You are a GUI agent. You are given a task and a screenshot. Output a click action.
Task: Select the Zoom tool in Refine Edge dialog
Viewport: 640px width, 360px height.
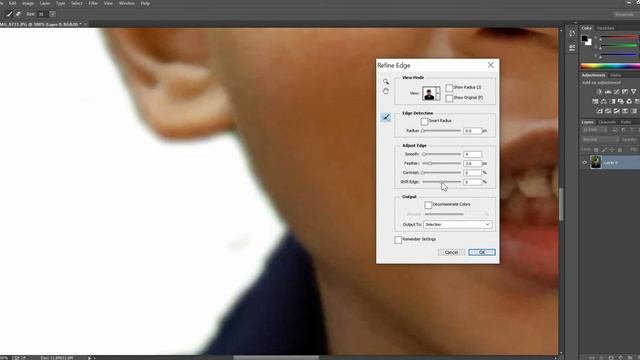tap(386, 82)
